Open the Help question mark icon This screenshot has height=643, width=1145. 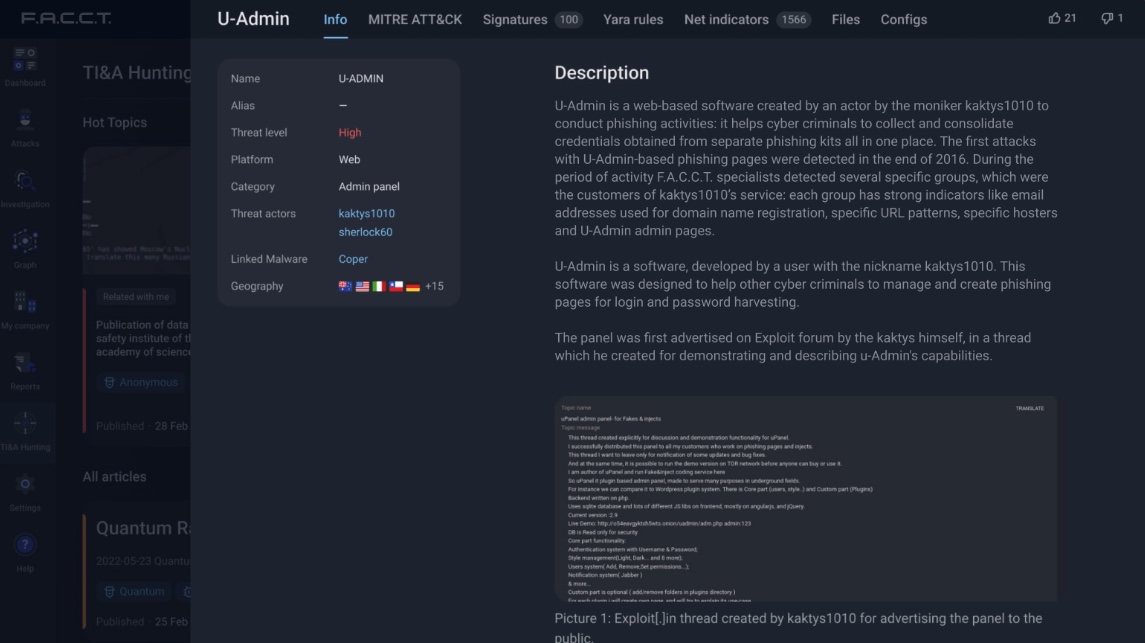[25, 546]
